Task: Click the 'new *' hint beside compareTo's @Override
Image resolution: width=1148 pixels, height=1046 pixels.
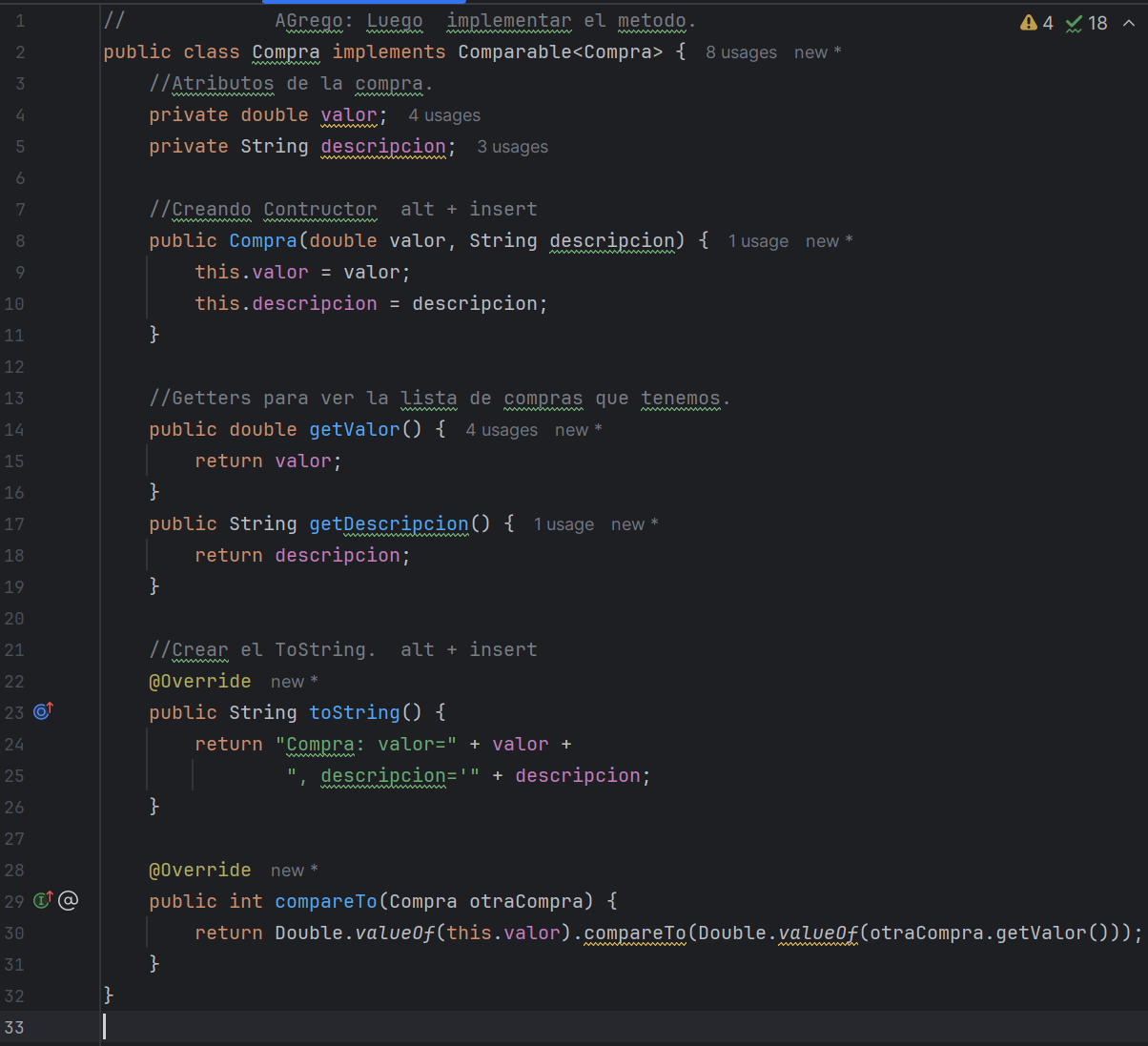Action: [x=294, y=871]
